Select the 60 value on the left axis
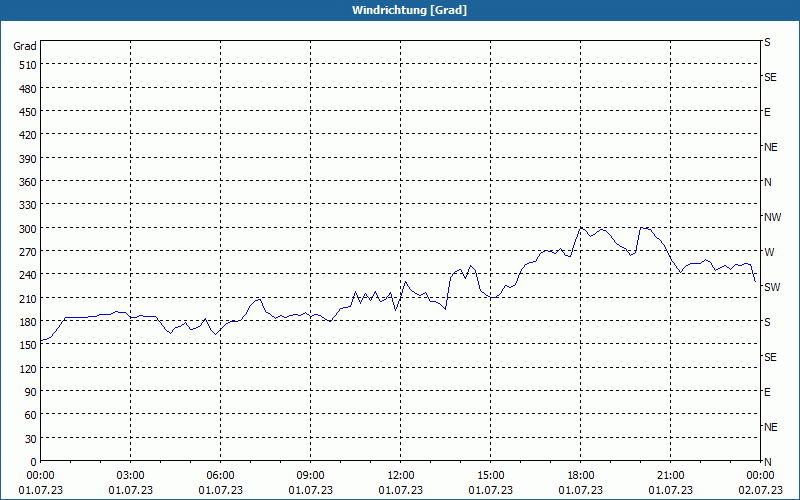Viewport: 800px width, 500px height. click(x=31, y=415)
